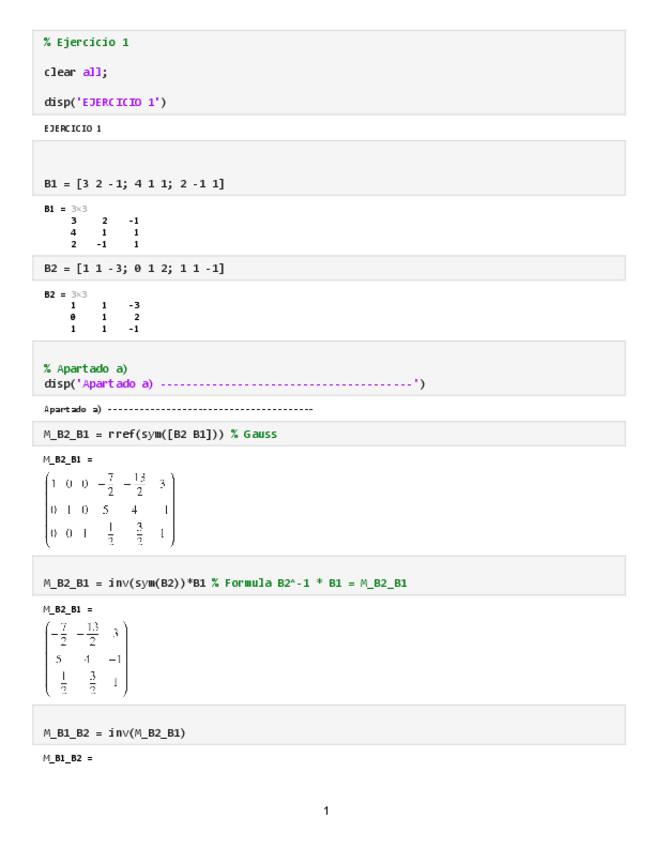
Task: Click the B1 matrix definition code line
Action: [x=134, y=184]
